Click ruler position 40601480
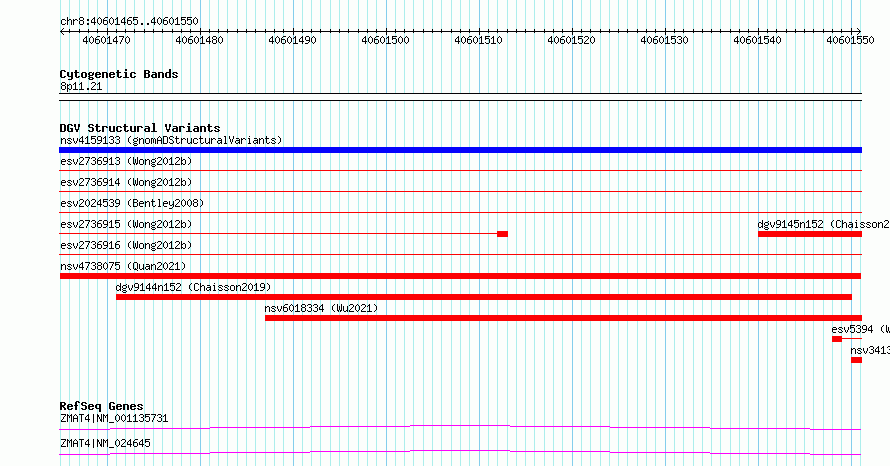 coord(200,40)
